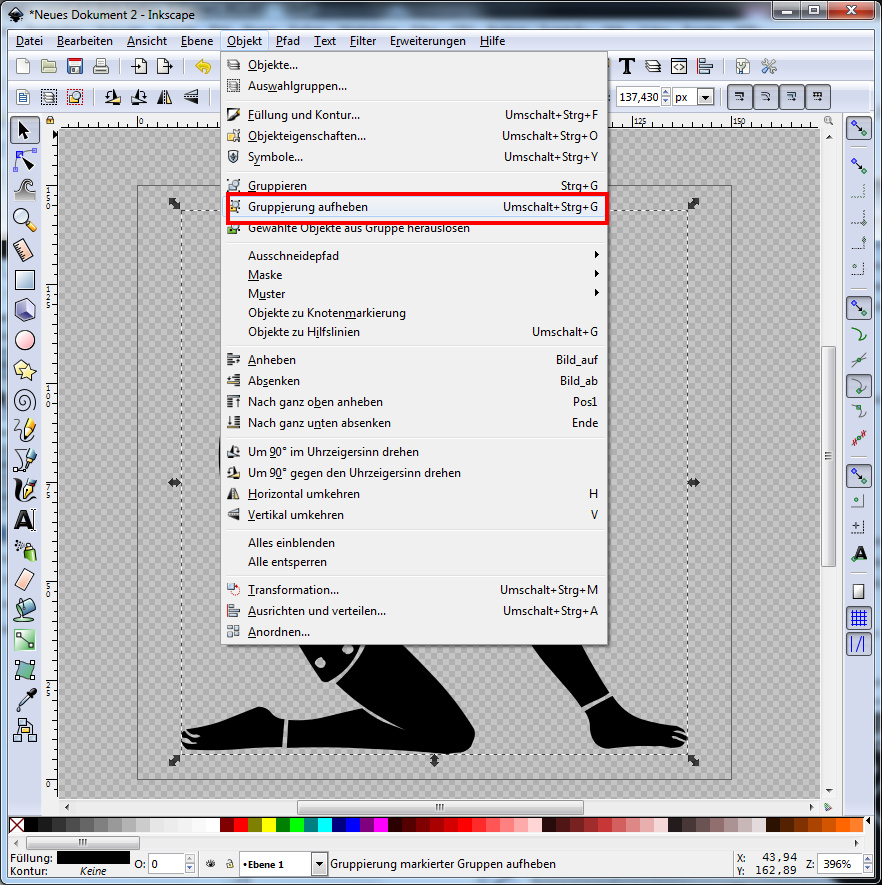The height and width of the screenshot is (885, 882).
Task: Click the Save document icon
Action: [74, 67]
